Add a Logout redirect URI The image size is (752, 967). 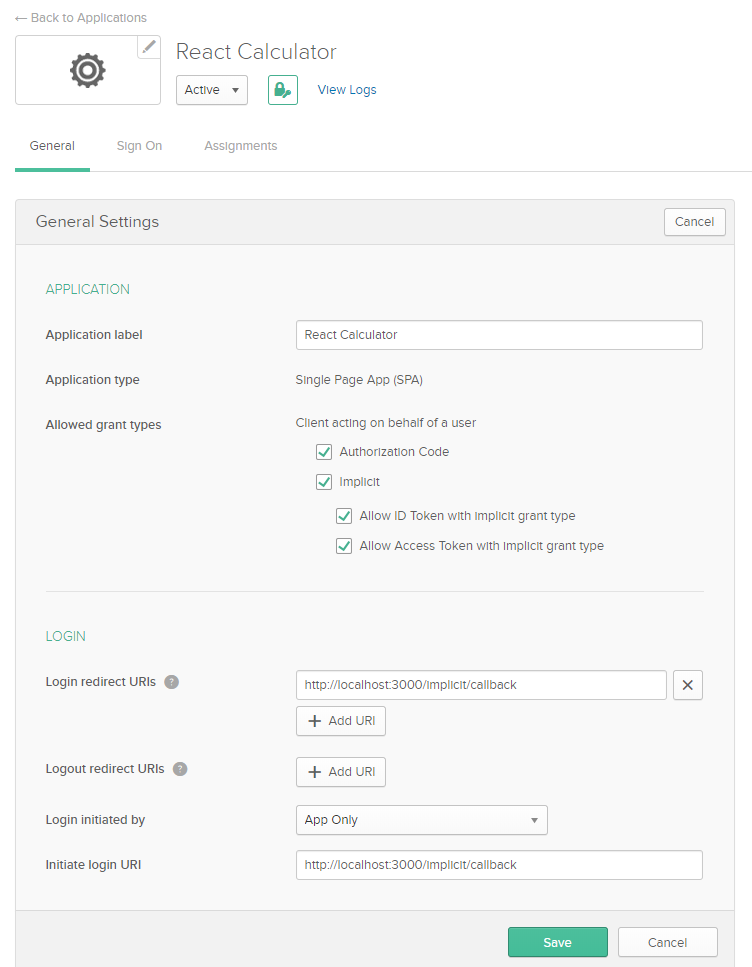click(341, 772)
